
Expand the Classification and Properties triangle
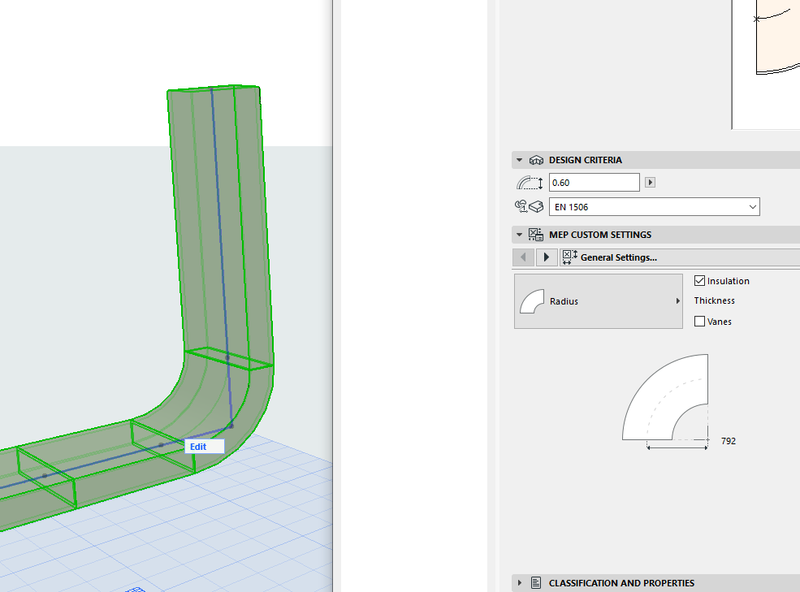(x=518, y=583)
